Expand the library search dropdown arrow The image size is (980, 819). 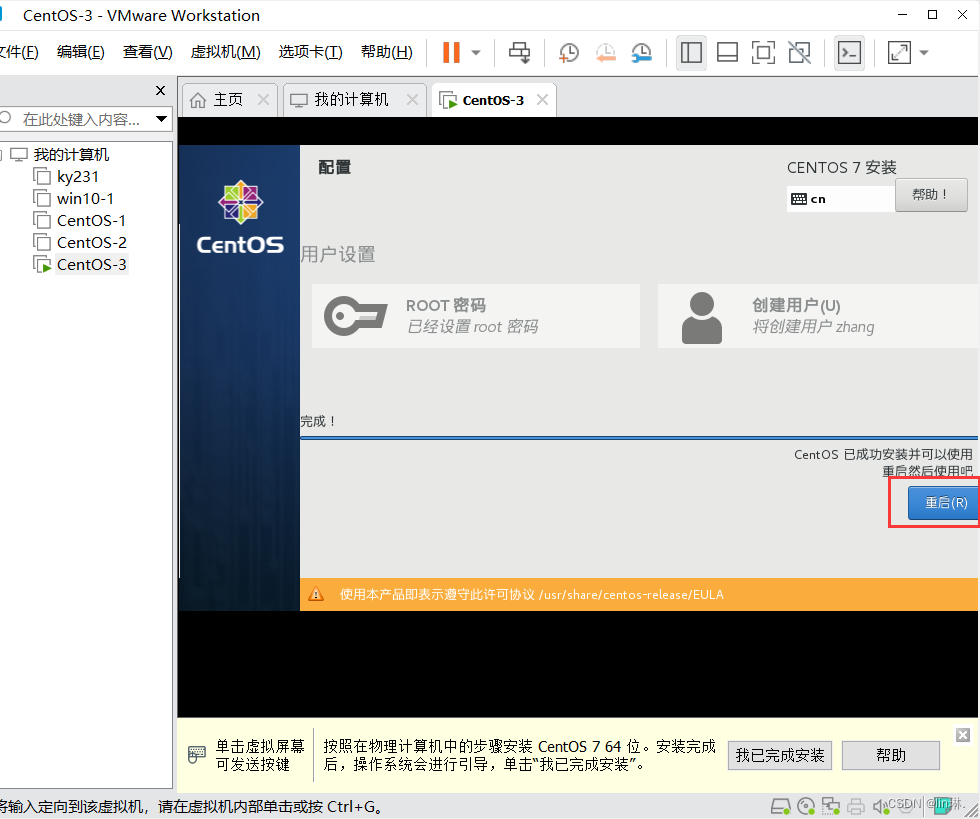161,119
